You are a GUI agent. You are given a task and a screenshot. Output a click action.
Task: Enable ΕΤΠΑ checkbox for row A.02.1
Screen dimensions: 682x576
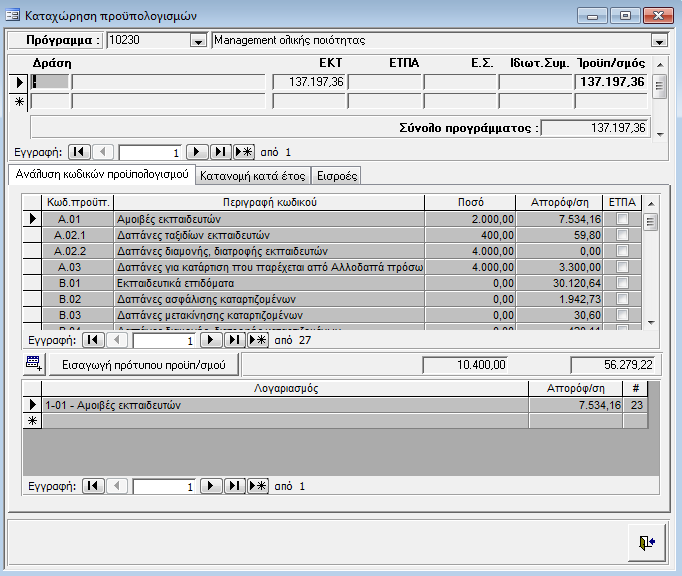pyautogui.click(x=623, y=235)
